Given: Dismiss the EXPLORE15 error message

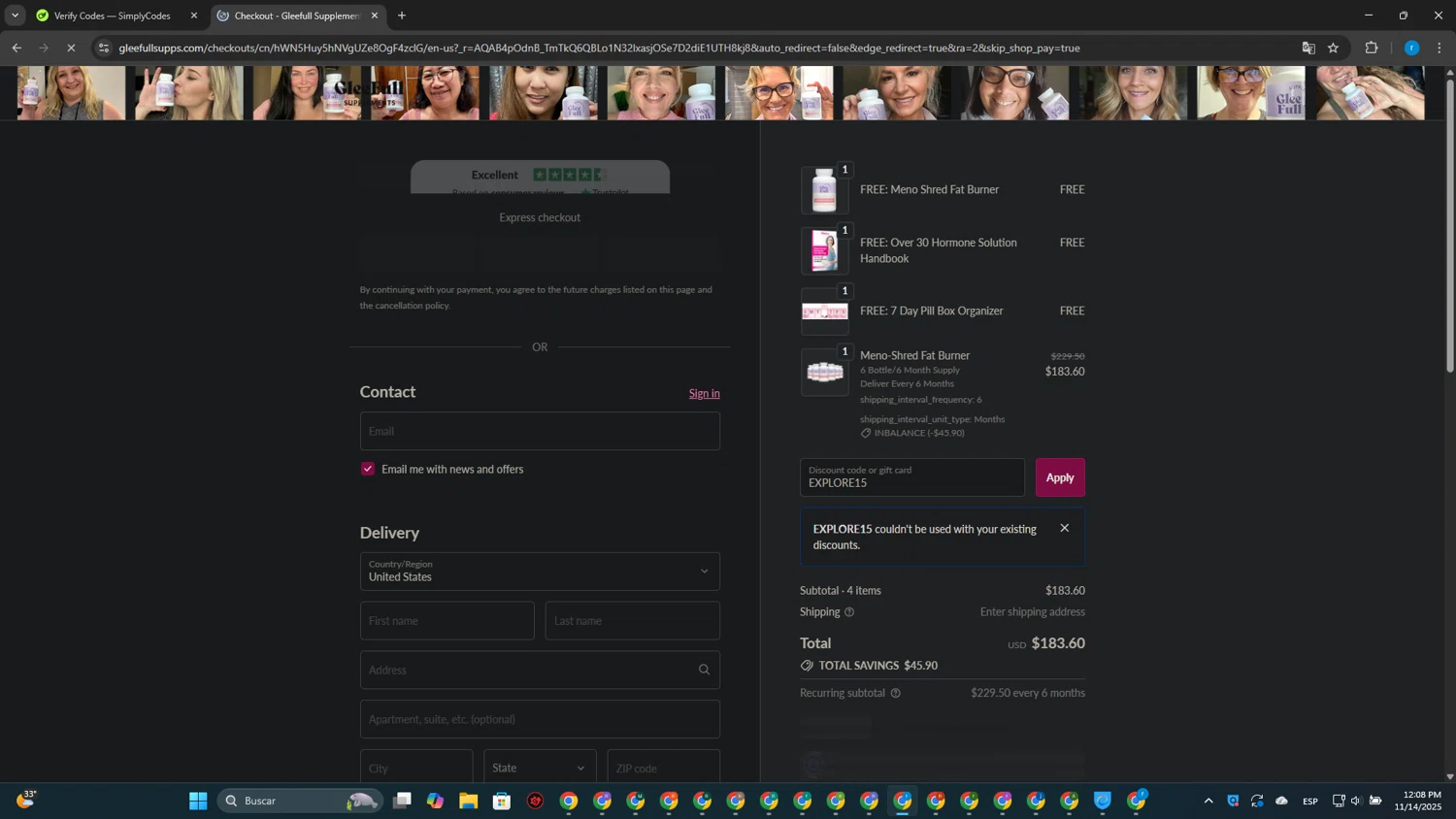Looking at the screenshot, I should tap(1065, 529).
